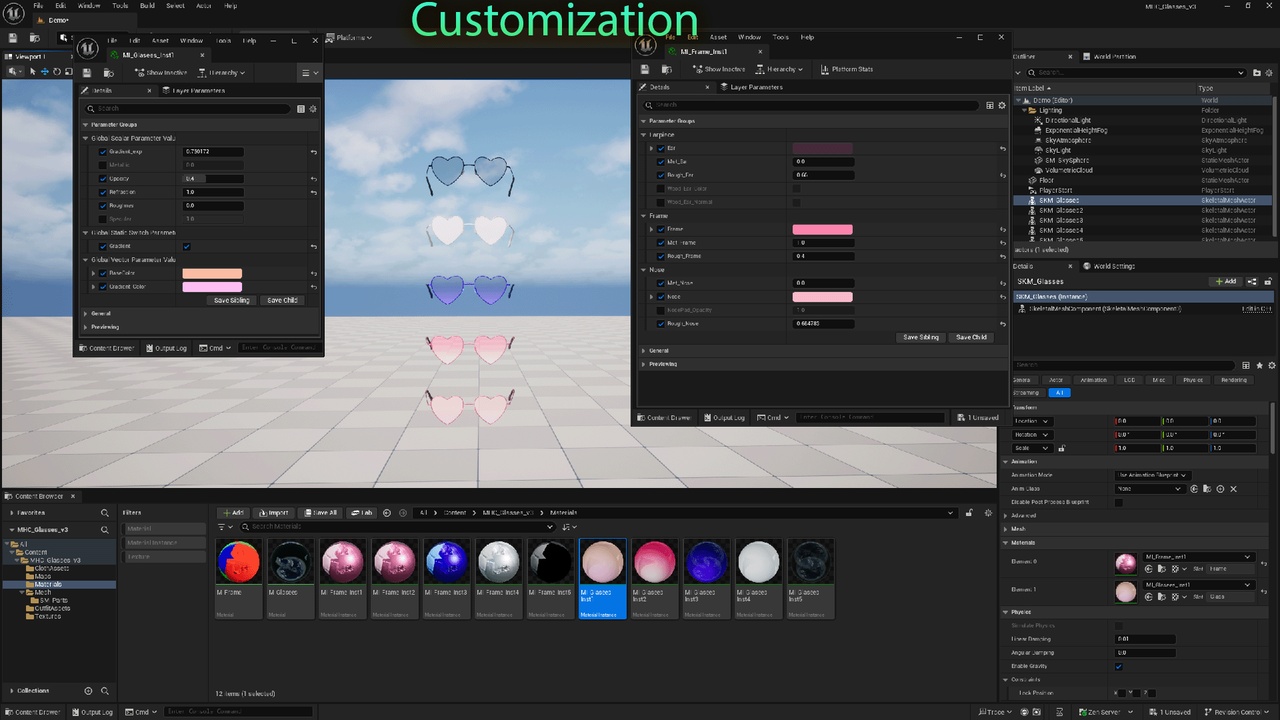Image resolution: width=1280 pixels, height=720 pixels.
Task: Expand the Previewing section in MI_Frame_Inst1
Action: pos(644,364)
